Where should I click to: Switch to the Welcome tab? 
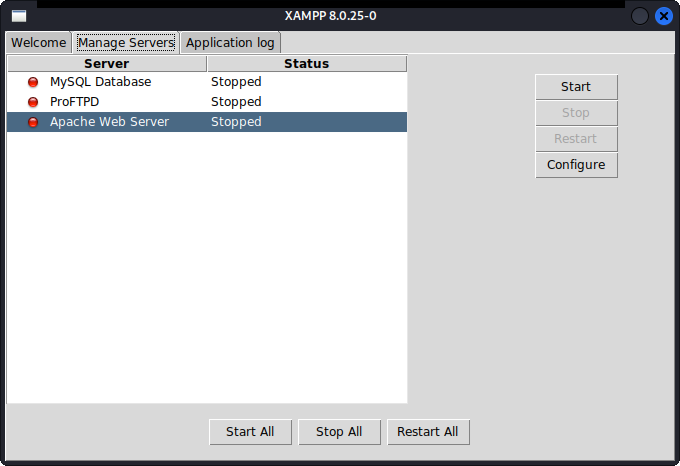(39, 42)
